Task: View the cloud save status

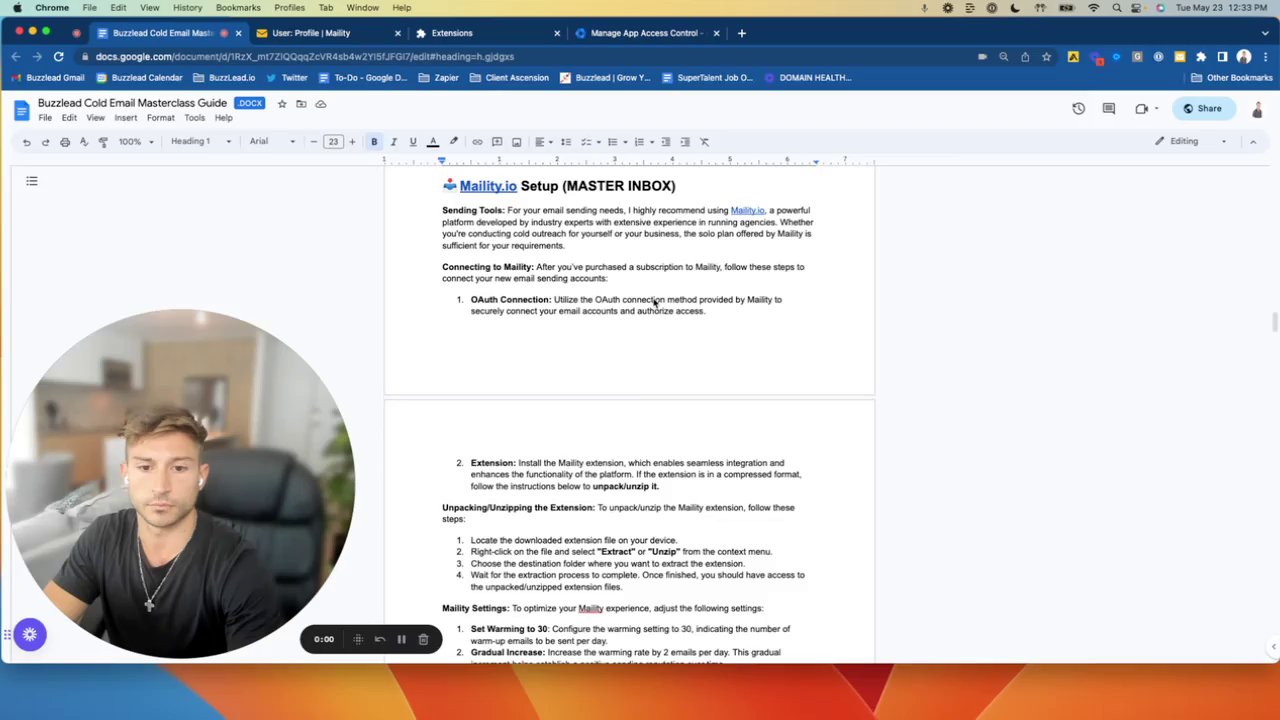Action: (x=320, y=104)
